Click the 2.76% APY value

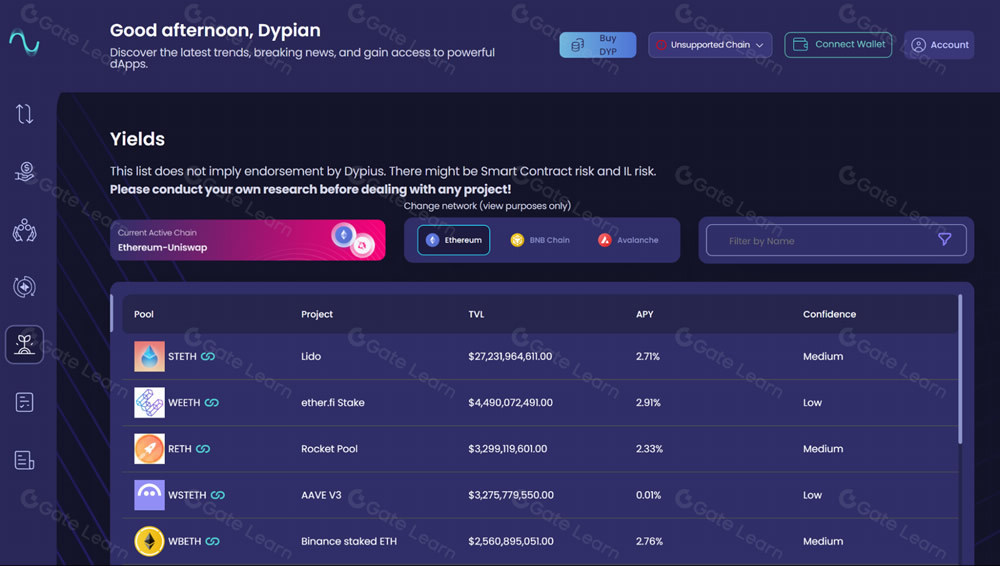click(649, 541)
